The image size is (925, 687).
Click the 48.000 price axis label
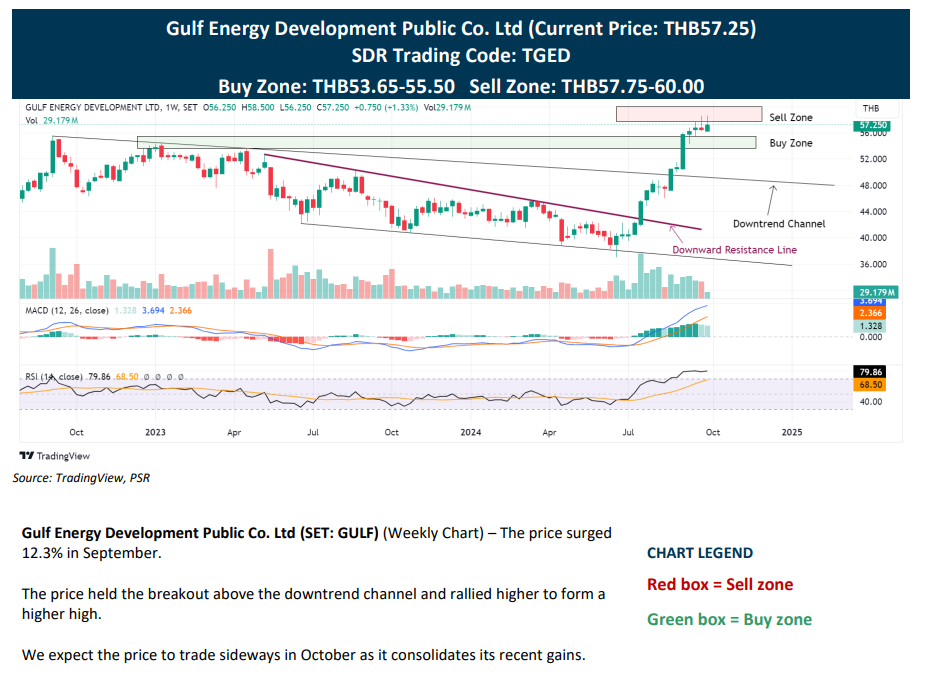pos(873,186)
